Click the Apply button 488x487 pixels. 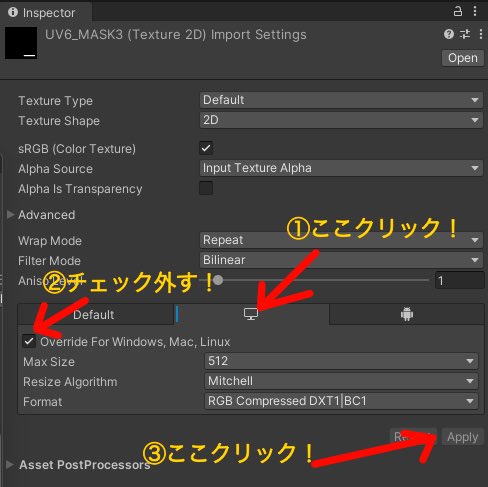(463, 437)
